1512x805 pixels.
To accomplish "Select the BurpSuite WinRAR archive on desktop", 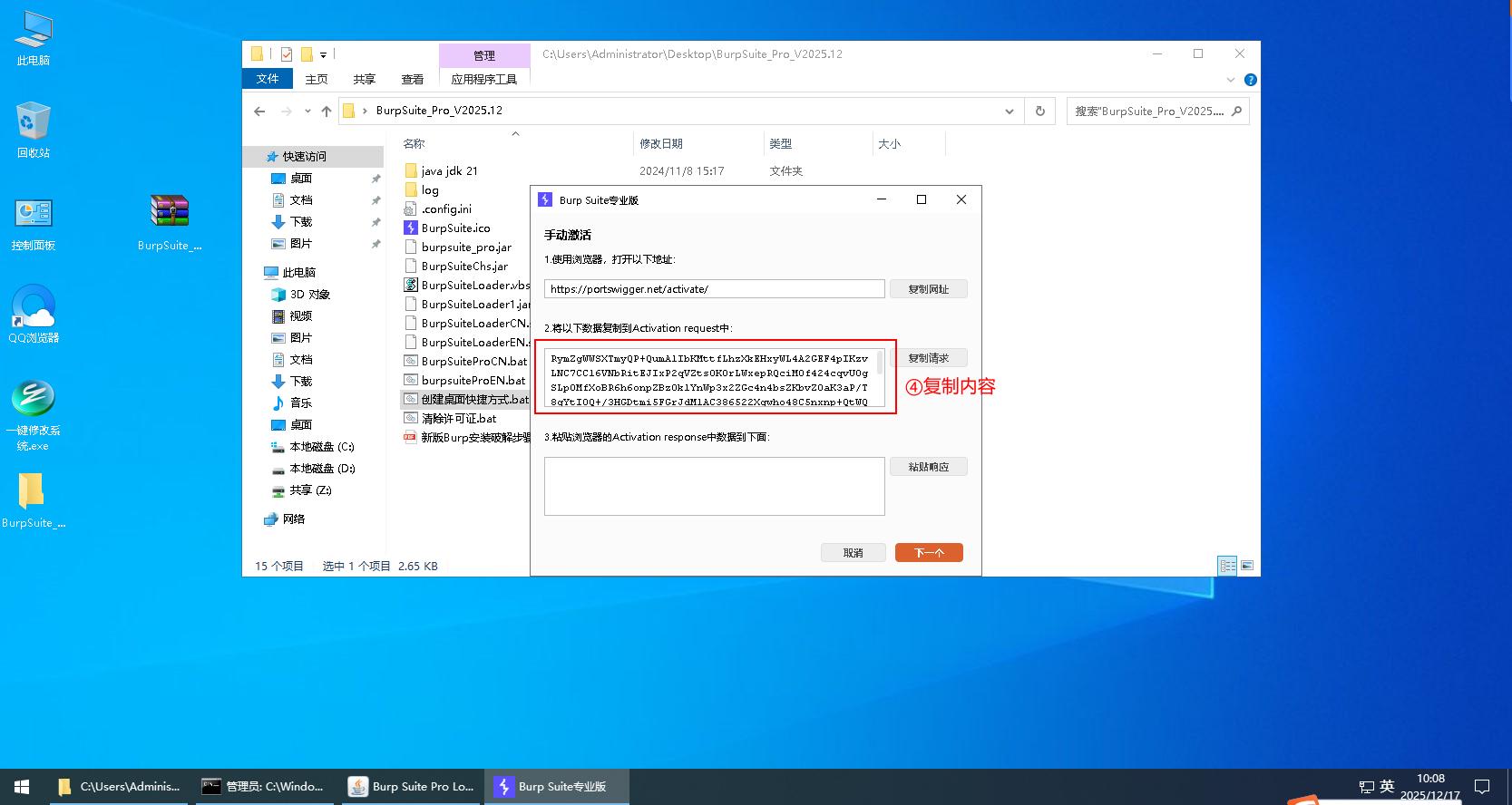I will click(x=170, y=221).
